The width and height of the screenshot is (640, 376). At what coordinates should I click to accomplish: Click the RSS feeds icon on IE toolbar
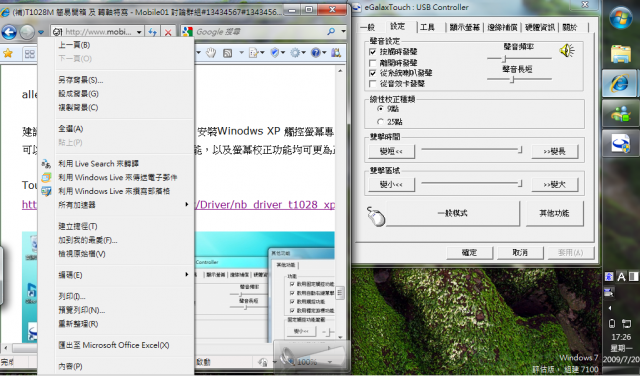[228, 53]
